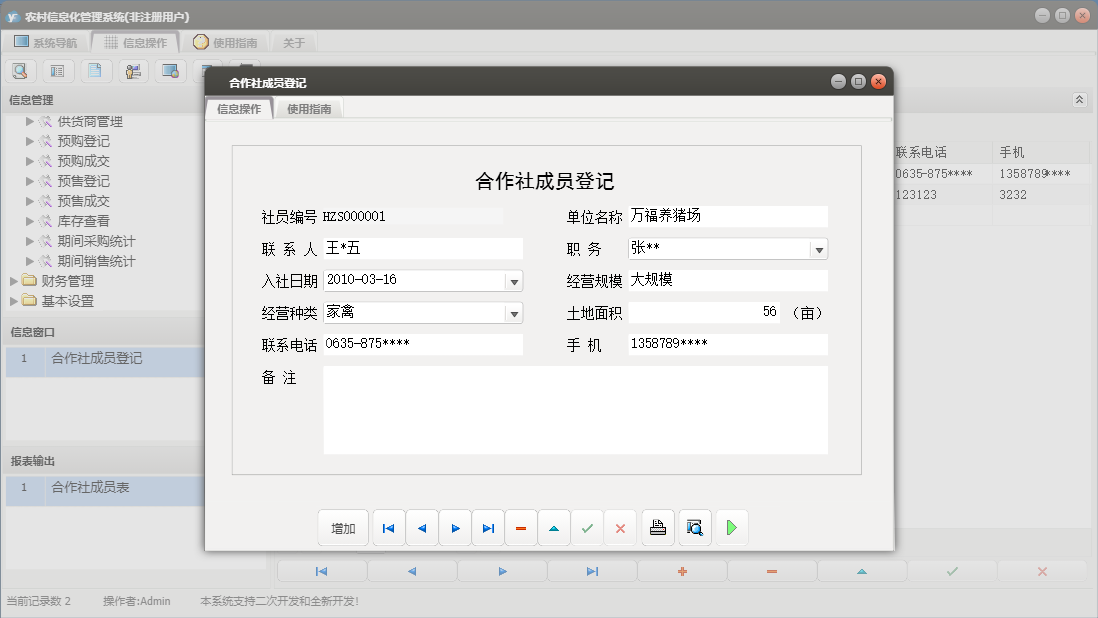Expand the 供货商管理 tree item

(x=30, y=121)
